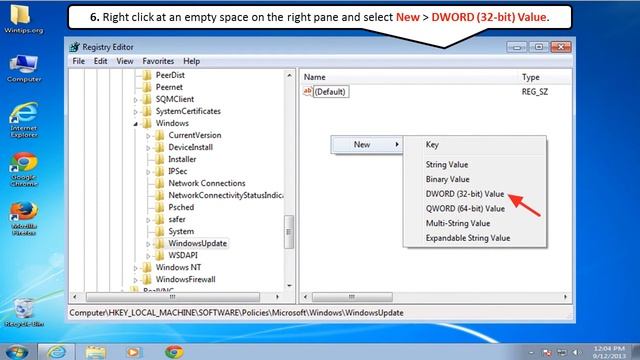
Task: Launch Mozilla Firefox from desktop icon
Action: point(24,218)
